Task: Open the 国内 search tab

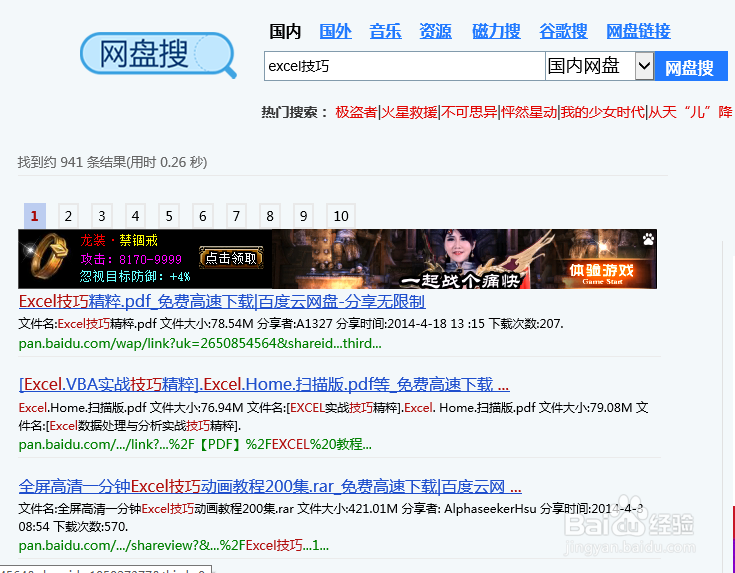Action: [x=285, y=32]
